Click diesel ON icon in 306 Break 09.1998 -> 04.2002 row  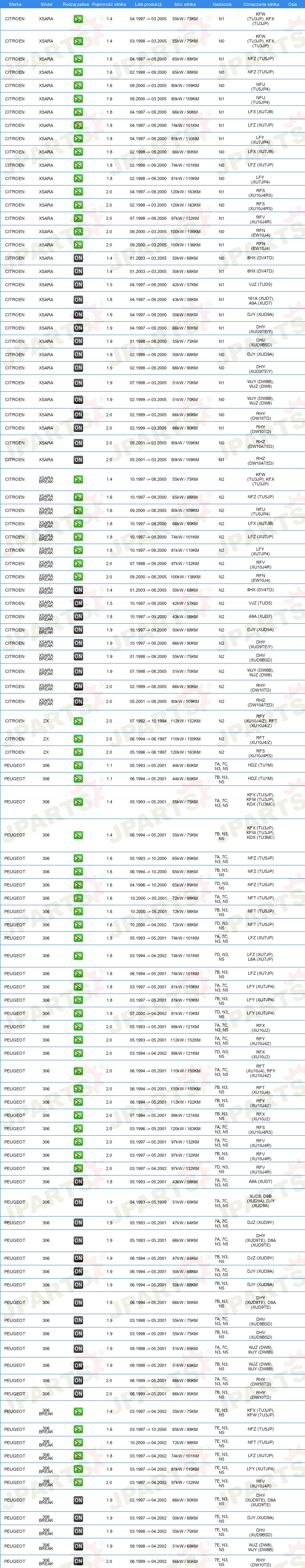click(x=78, y=1546)
